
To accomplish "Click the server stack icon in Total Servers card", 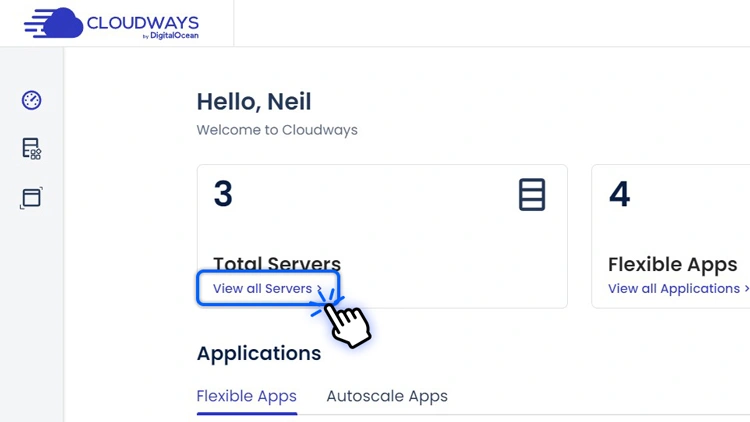I will tap(532, 195).
